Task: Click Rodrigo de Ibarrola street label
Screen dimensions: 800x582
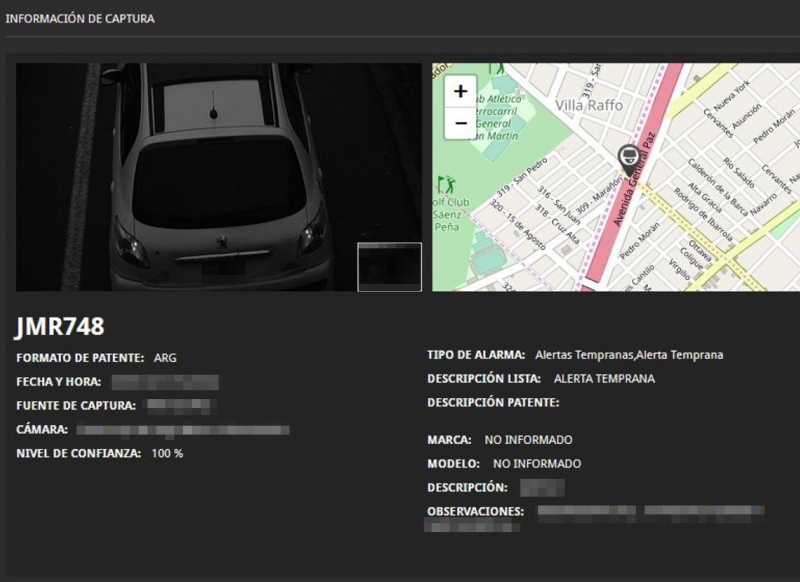Action: point(703,214)
